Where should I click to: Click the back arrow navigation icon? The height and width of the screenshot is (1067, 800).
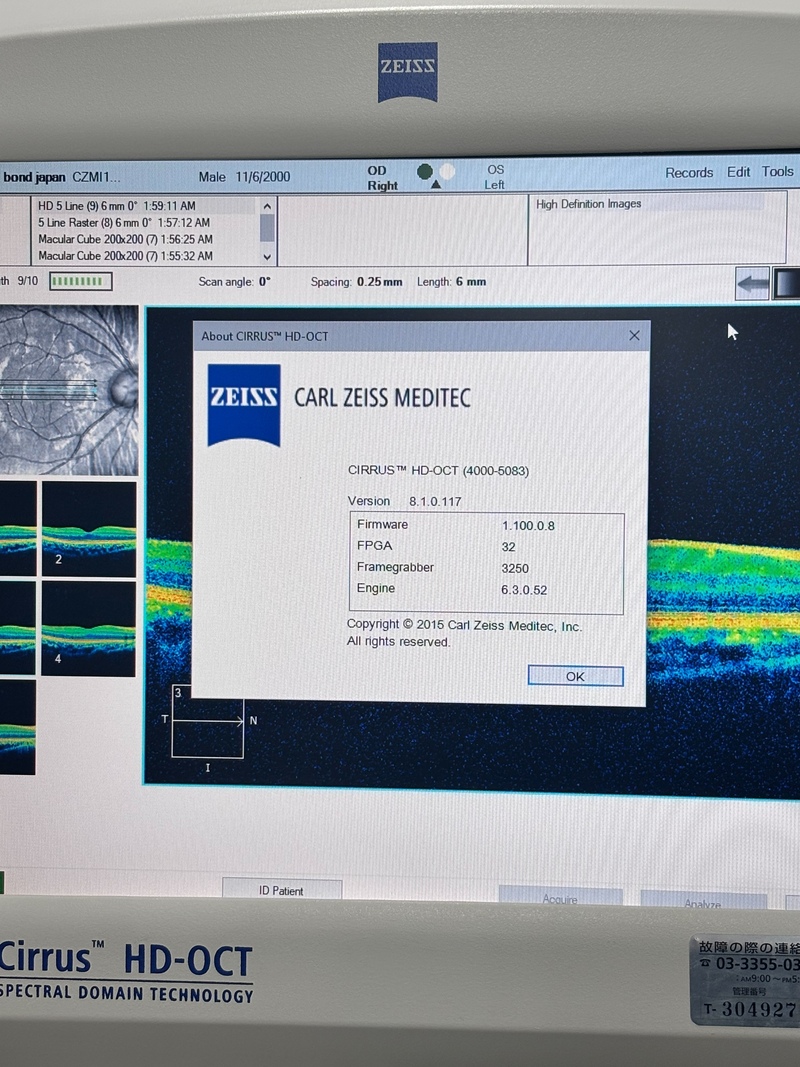click(752, 283)
